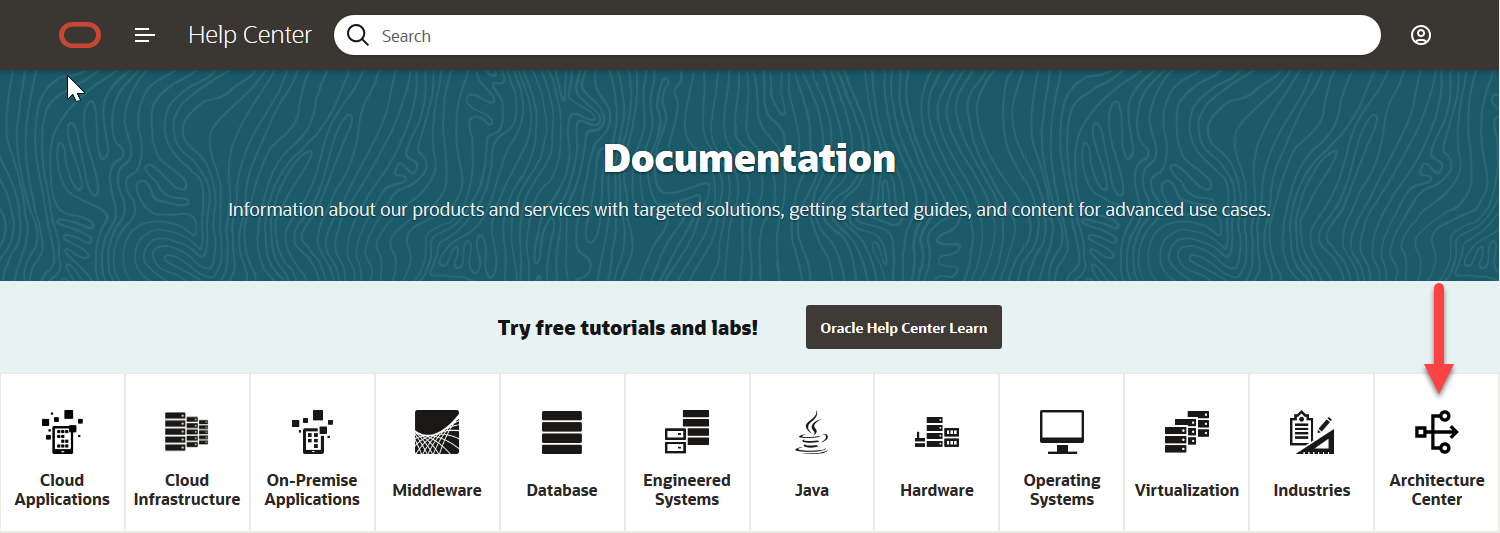Open the Engineered Systems icon
The height and width of the screenshot is (533, 1500).
pyautogui.click(x=687, y=432)
